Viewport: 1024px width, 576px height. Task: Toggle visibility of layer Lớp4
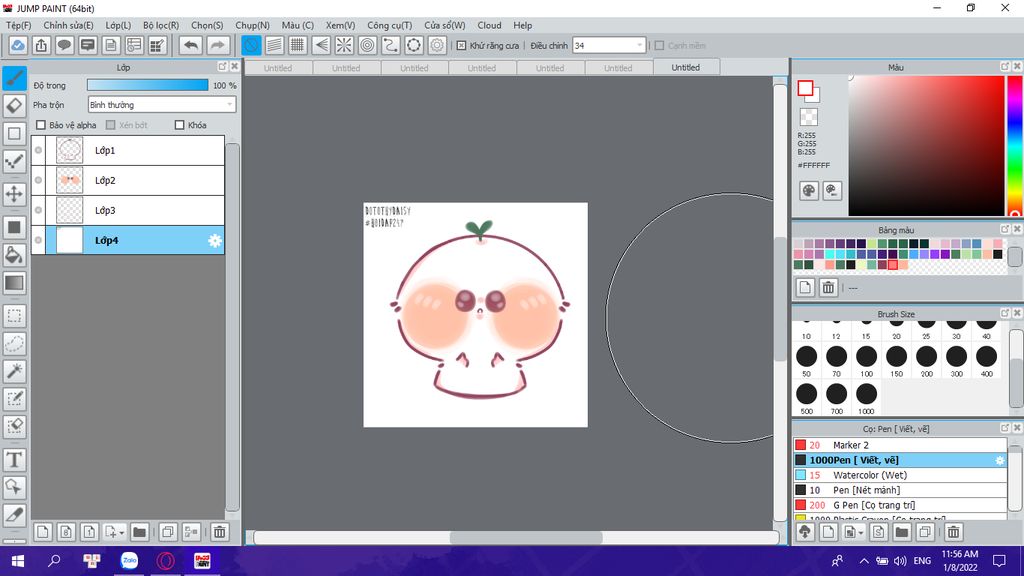tap(39, 240)
